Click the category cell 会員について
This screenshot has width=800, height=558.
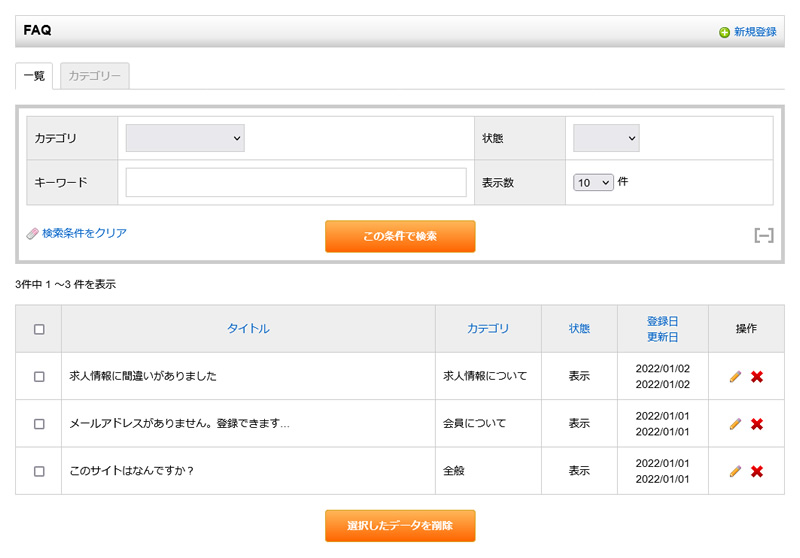pyautogui.click(x=474, y=423)
